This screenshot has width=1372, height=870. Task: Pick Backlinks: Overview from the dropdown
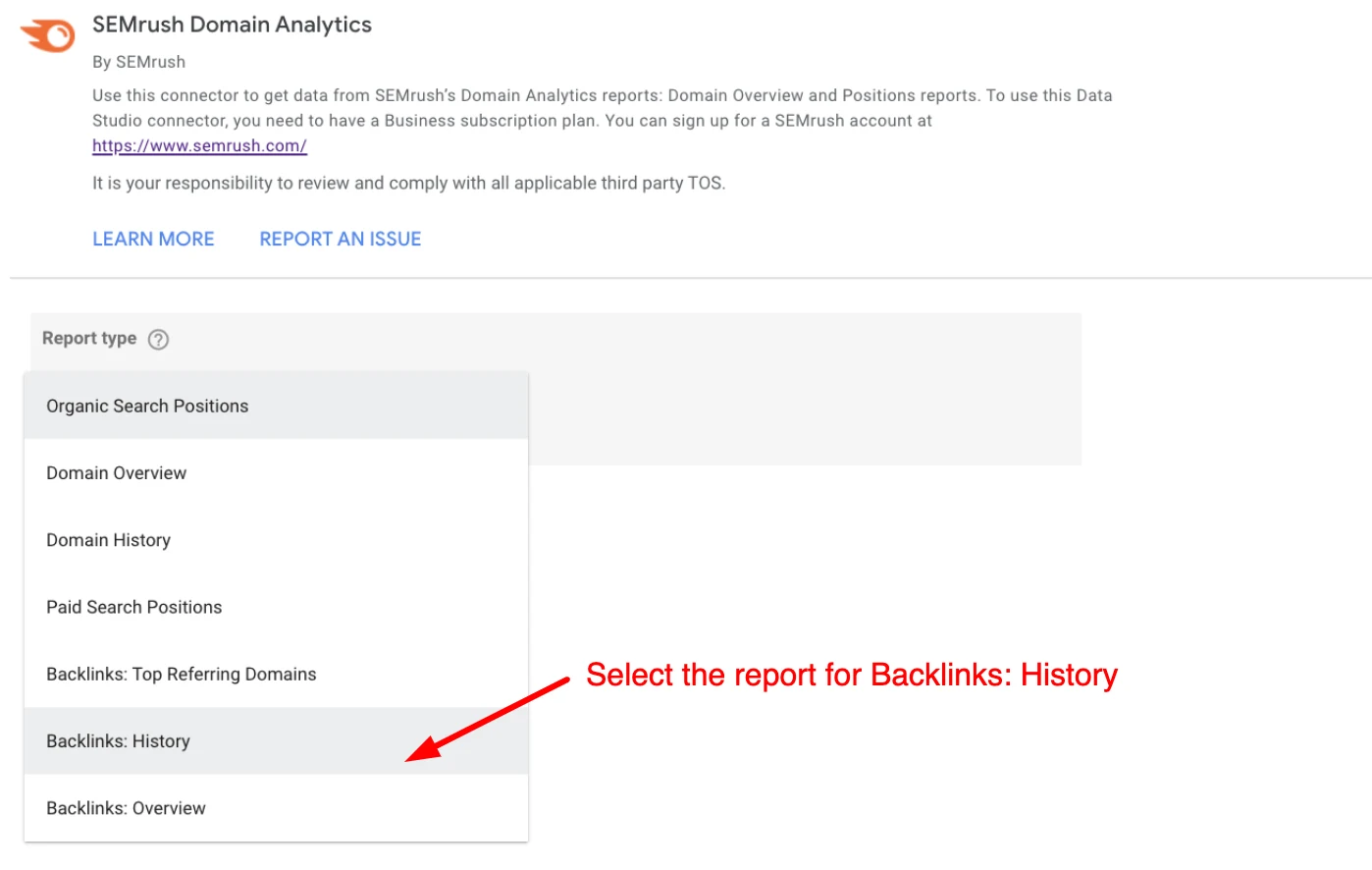tap(276, 808)
